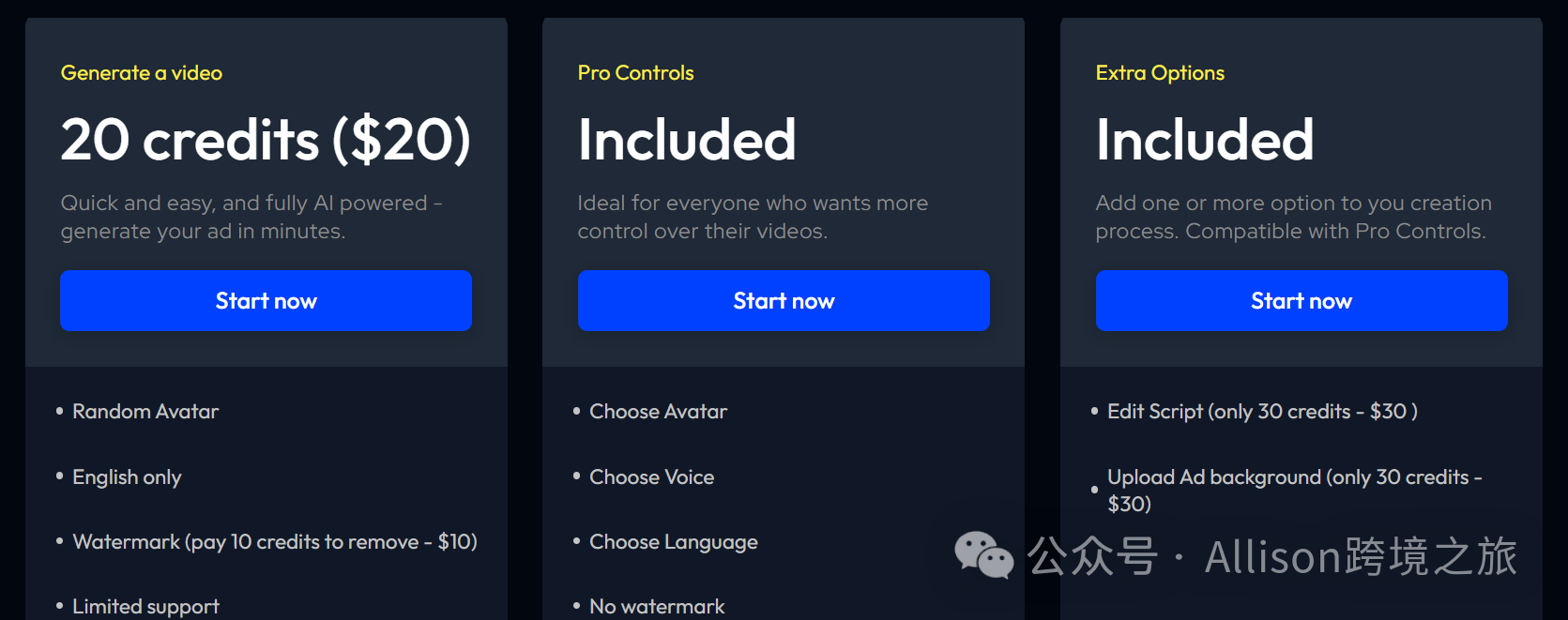The image size is (1568, 620).
Task: Click the 'Included' heading under Pro Controls
Action: [x=687, y=140]
